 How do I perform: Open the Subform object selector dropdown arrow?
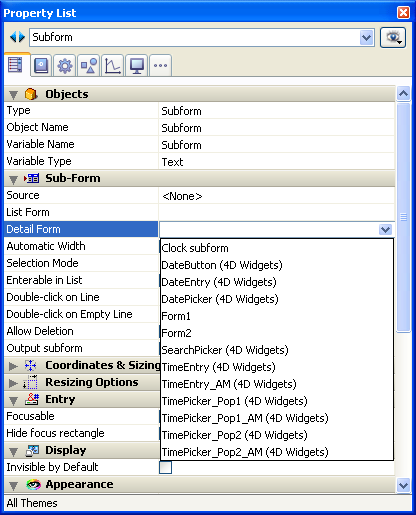click(x=366, y=38)
